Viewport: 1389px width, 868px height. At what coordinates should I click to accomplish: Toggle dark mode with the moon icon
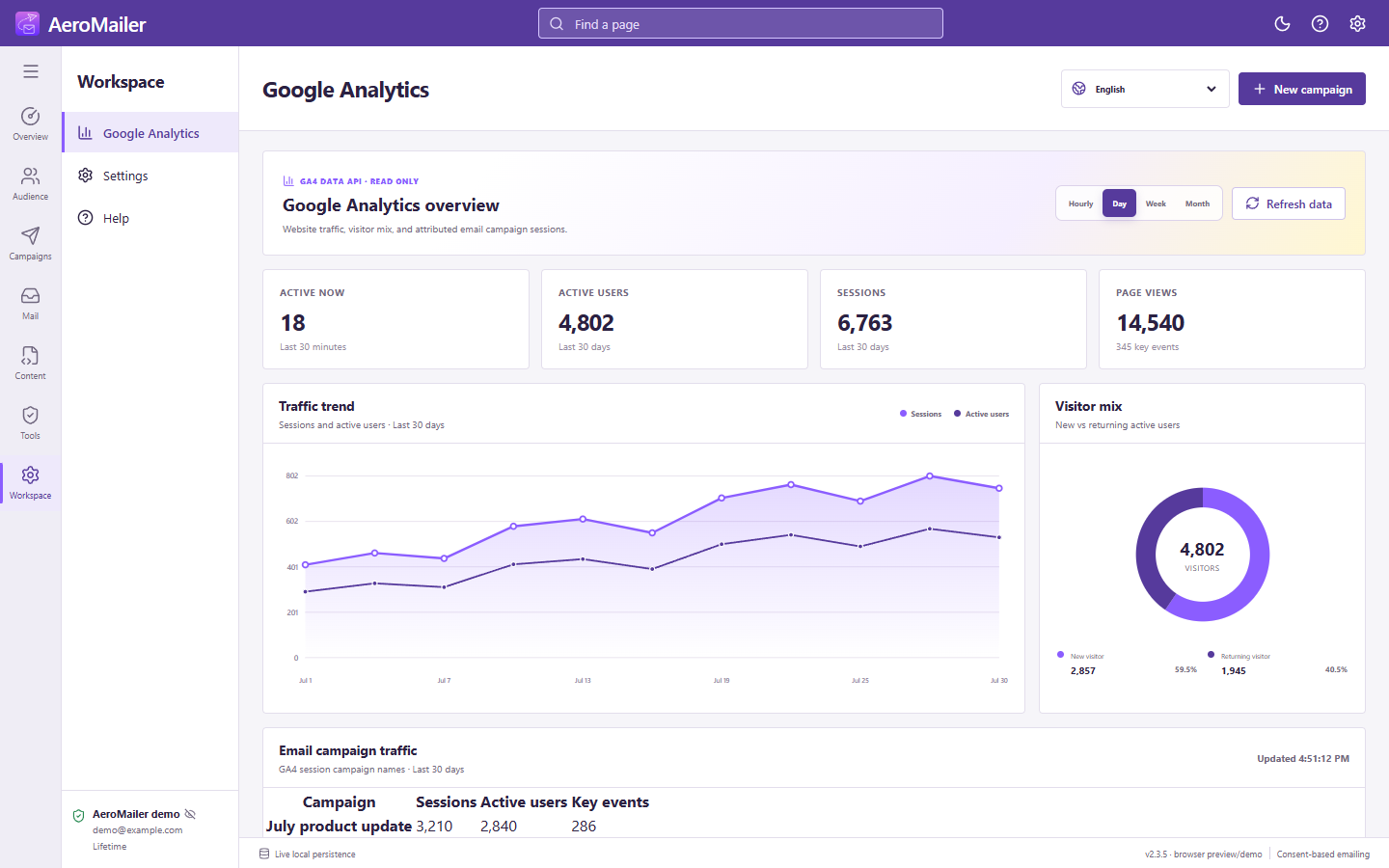point(1282,24)
